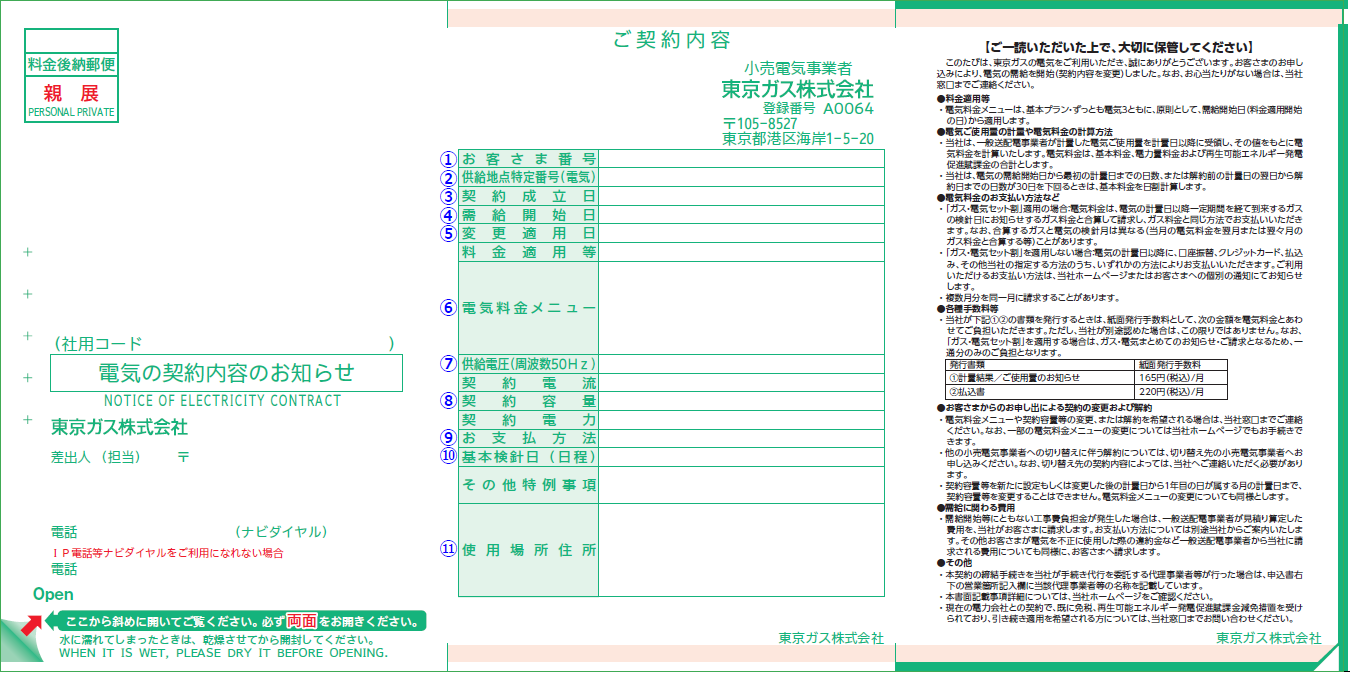Click the 契約成立日 row label

pyautogui.click(x=528, y=196)
